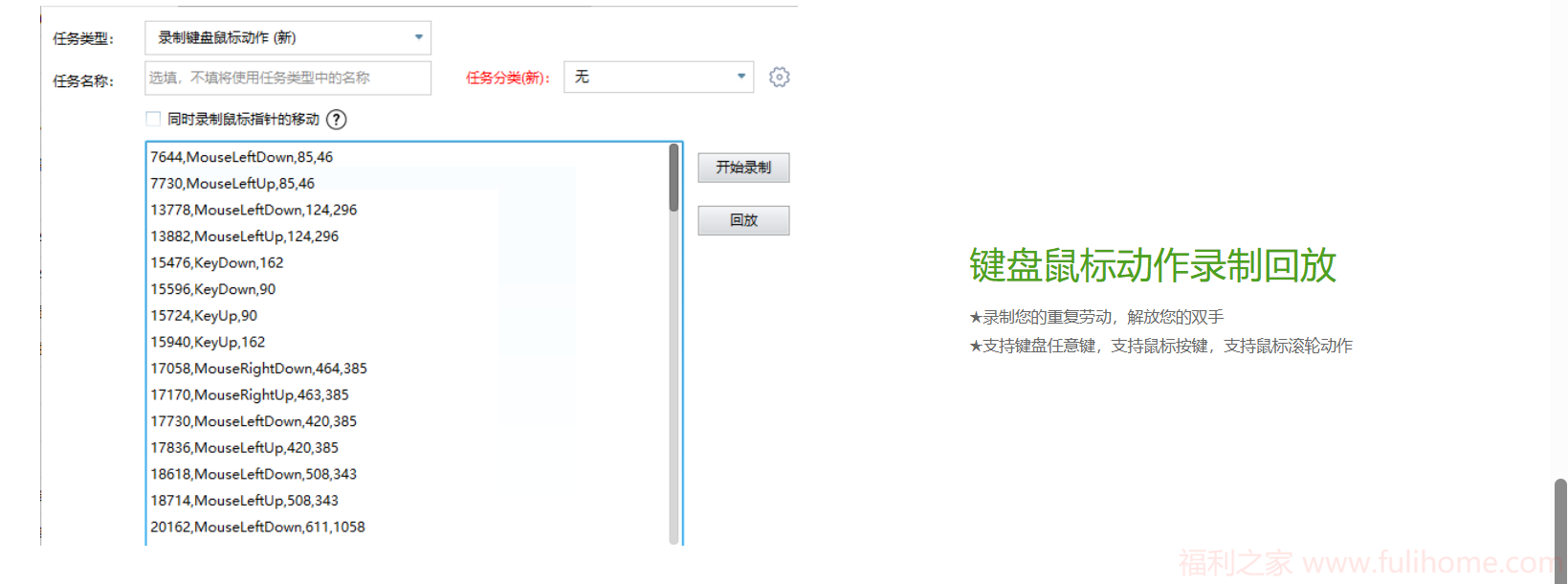Select line 7644,MouseLeftDown,85,46

click(x=242, y=157)
